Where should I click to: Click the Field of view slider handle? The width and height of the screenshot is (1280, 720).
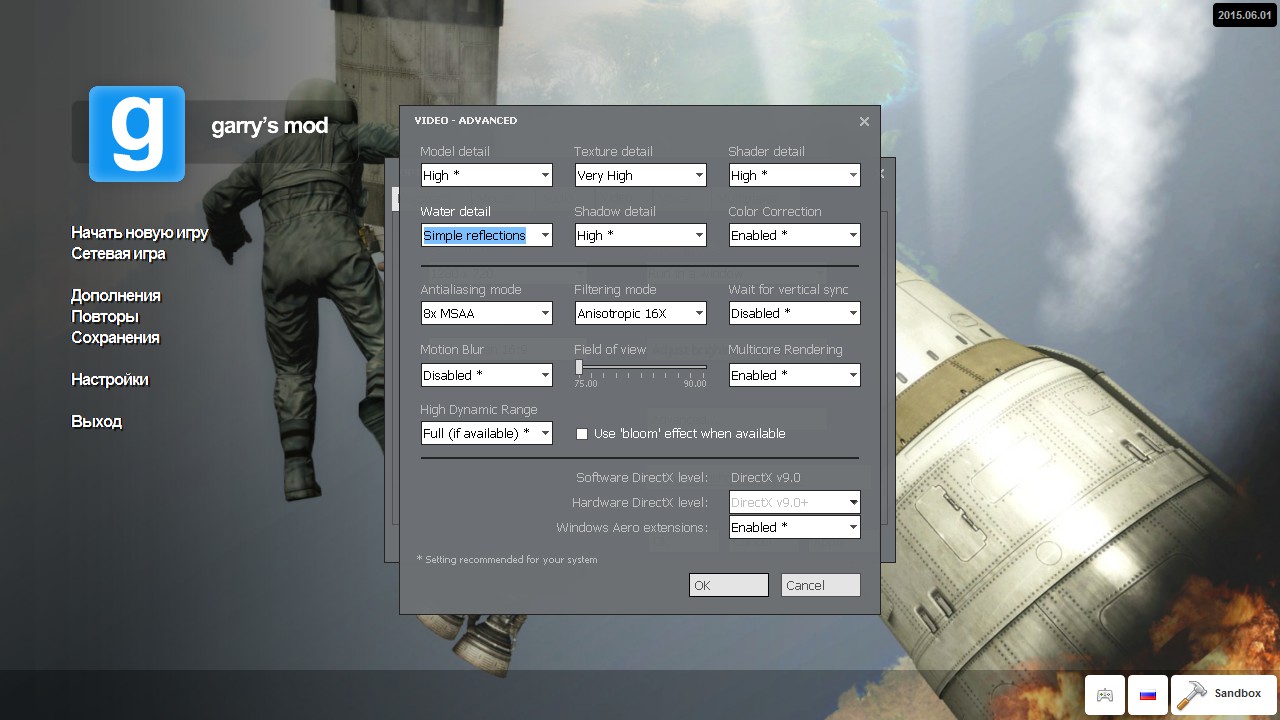click(578, 367)
